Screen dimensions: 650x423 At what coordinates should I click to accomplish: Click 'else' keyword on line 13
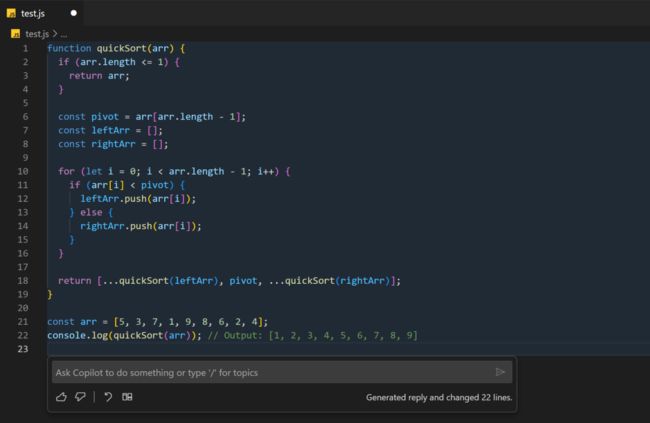coord(91,212)
